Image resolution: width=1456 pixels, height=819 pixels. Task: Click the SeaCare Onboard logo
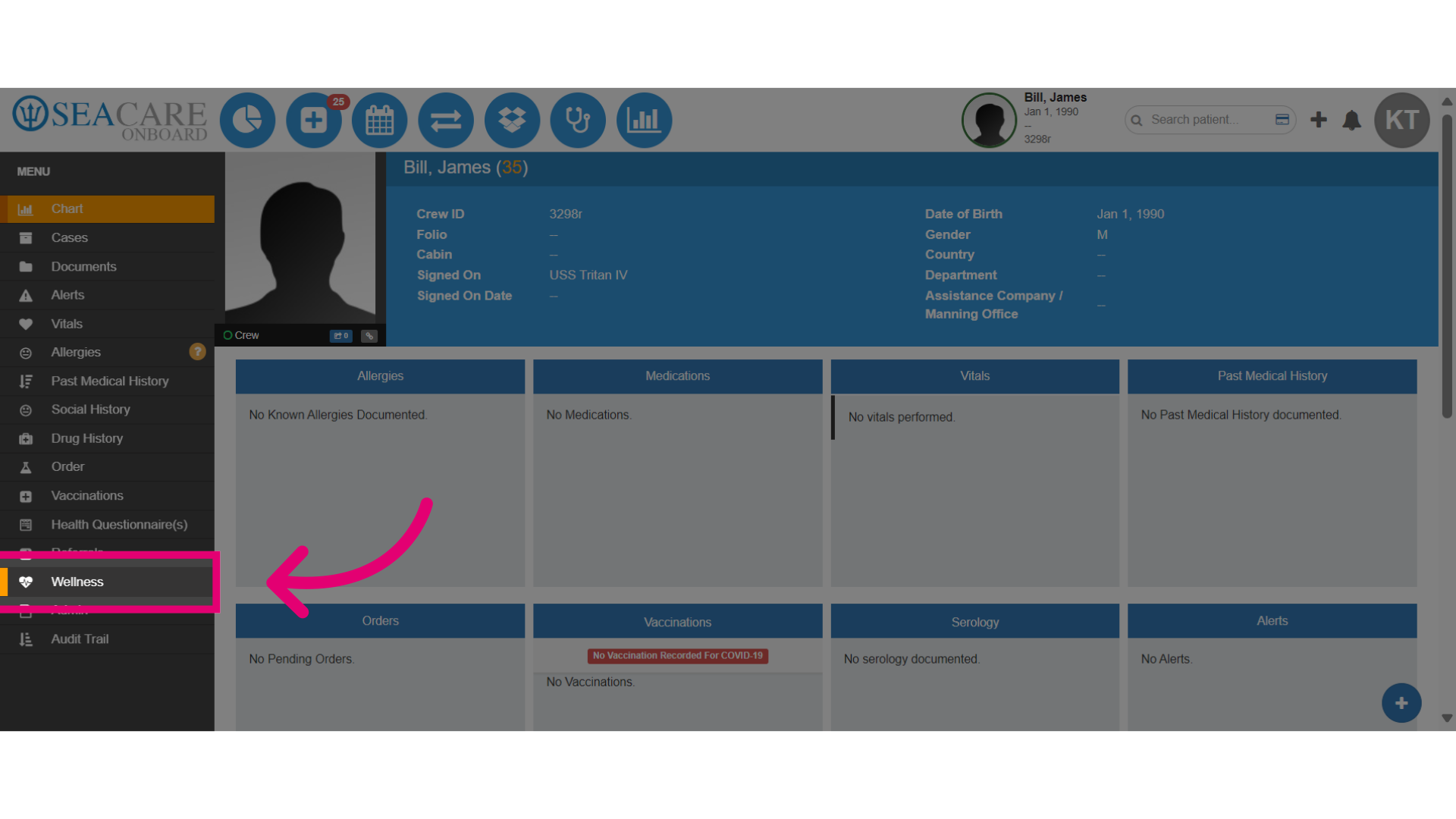(110, 118)
